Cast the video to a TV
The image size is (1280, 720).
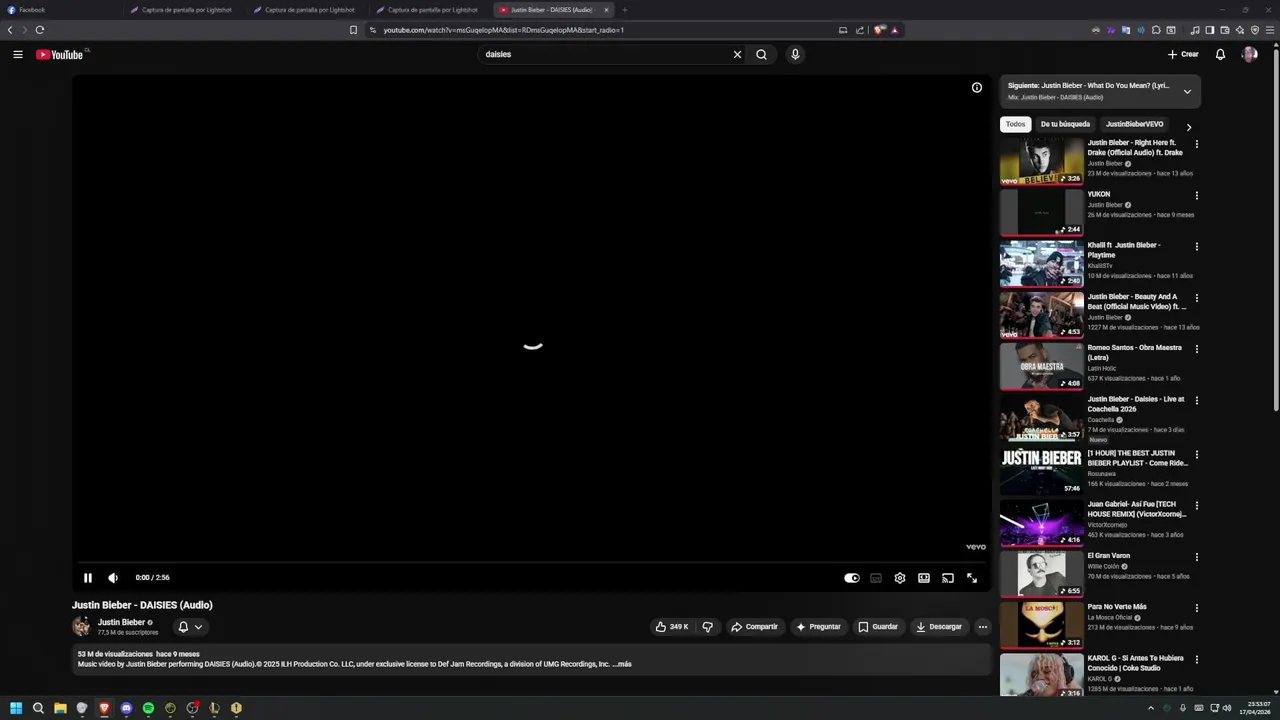948,578
